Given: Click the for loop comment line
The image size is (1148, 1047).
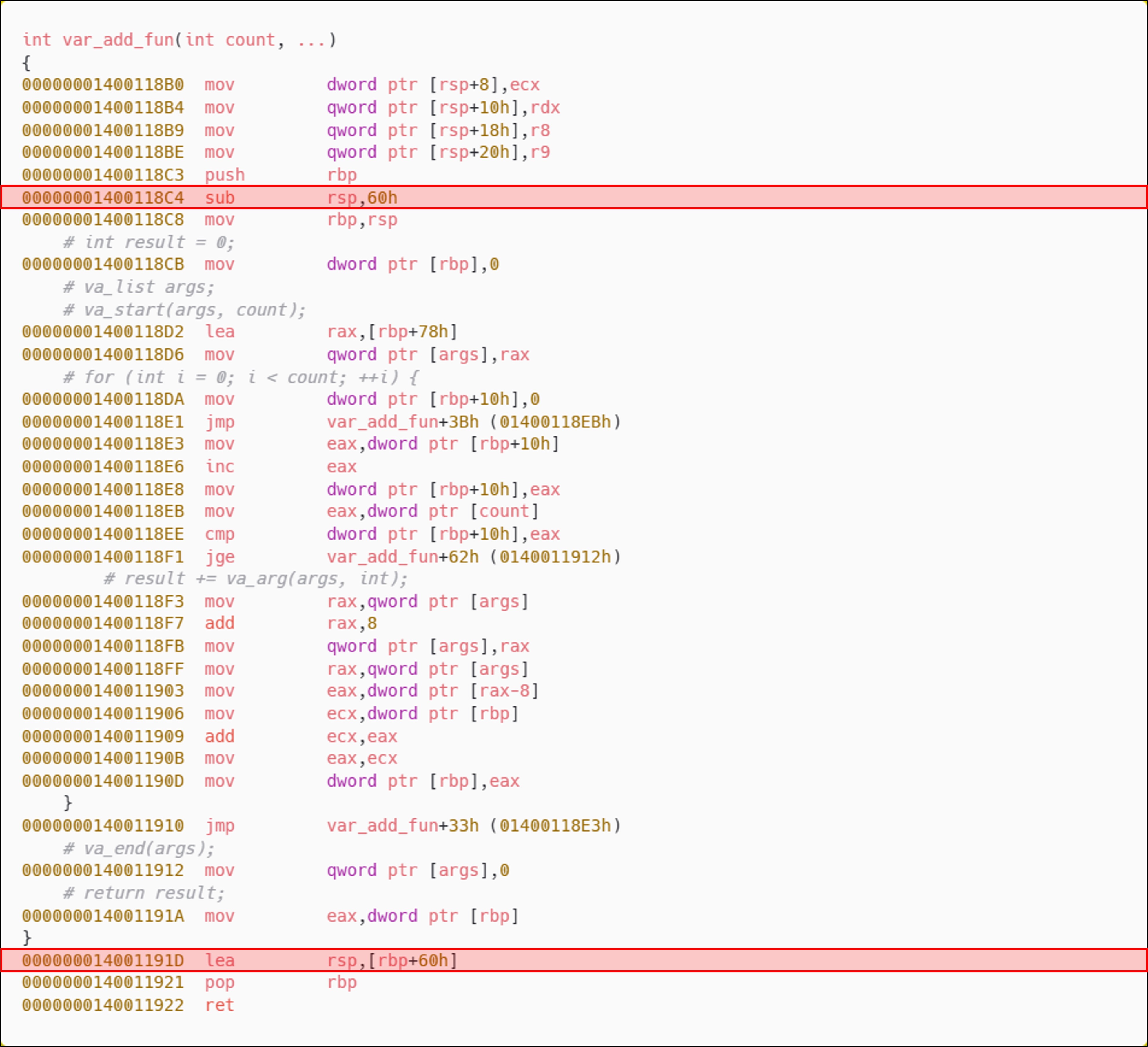Looking at the screenshot, I should click(240, 377).
